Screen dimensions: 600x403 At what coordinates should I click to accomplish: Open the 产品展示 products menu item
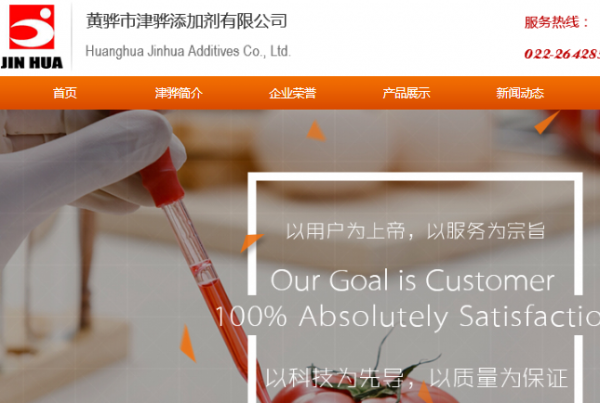[406, 93]
